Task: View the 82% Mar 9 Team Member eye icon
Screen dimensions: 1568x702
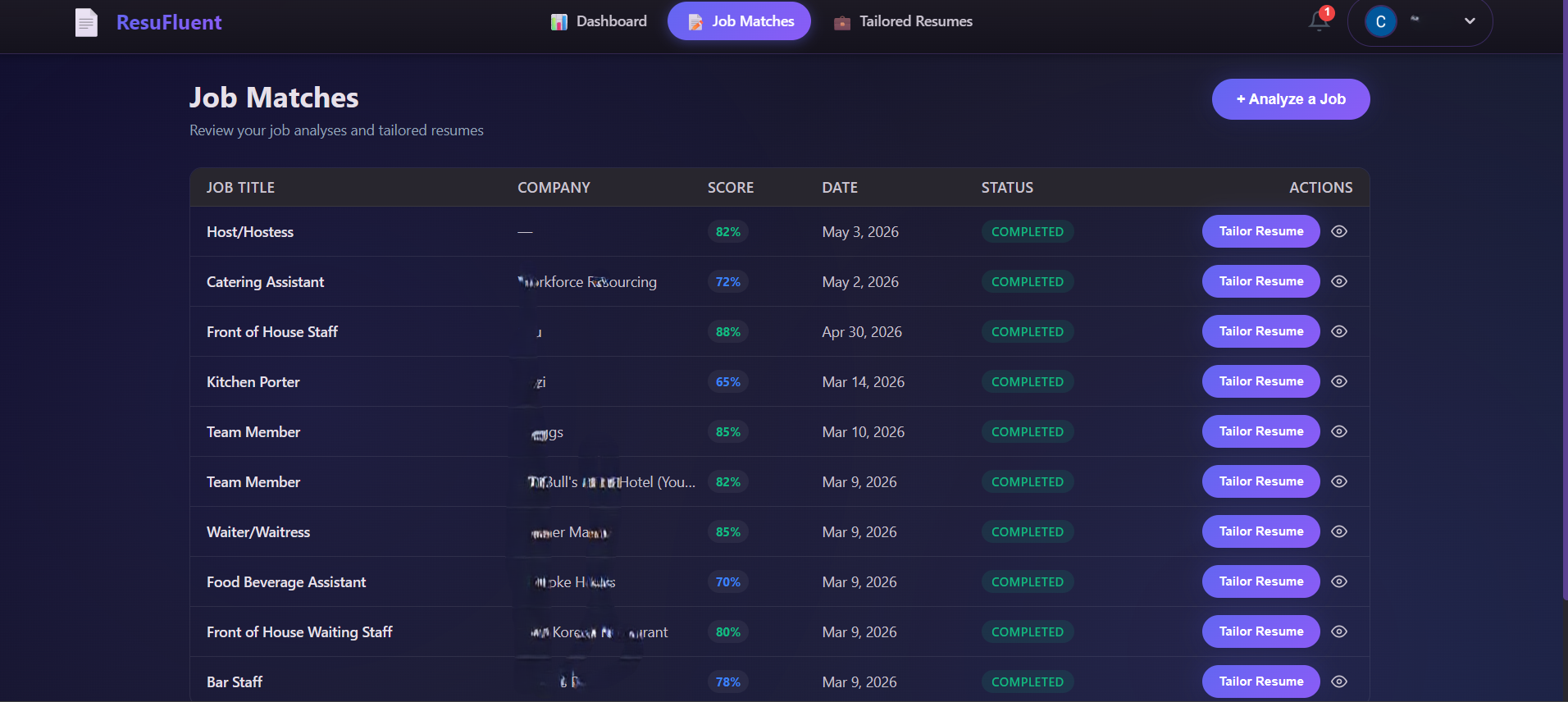Action: (x=1339, y=481)
